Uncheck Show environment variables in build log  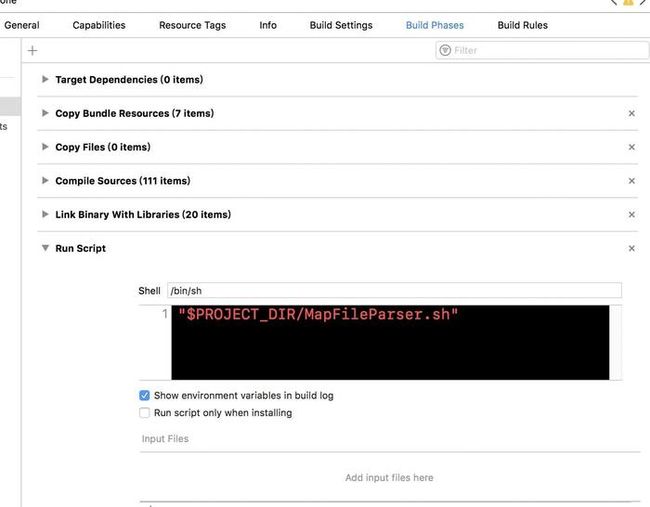(x=144, y=395)
